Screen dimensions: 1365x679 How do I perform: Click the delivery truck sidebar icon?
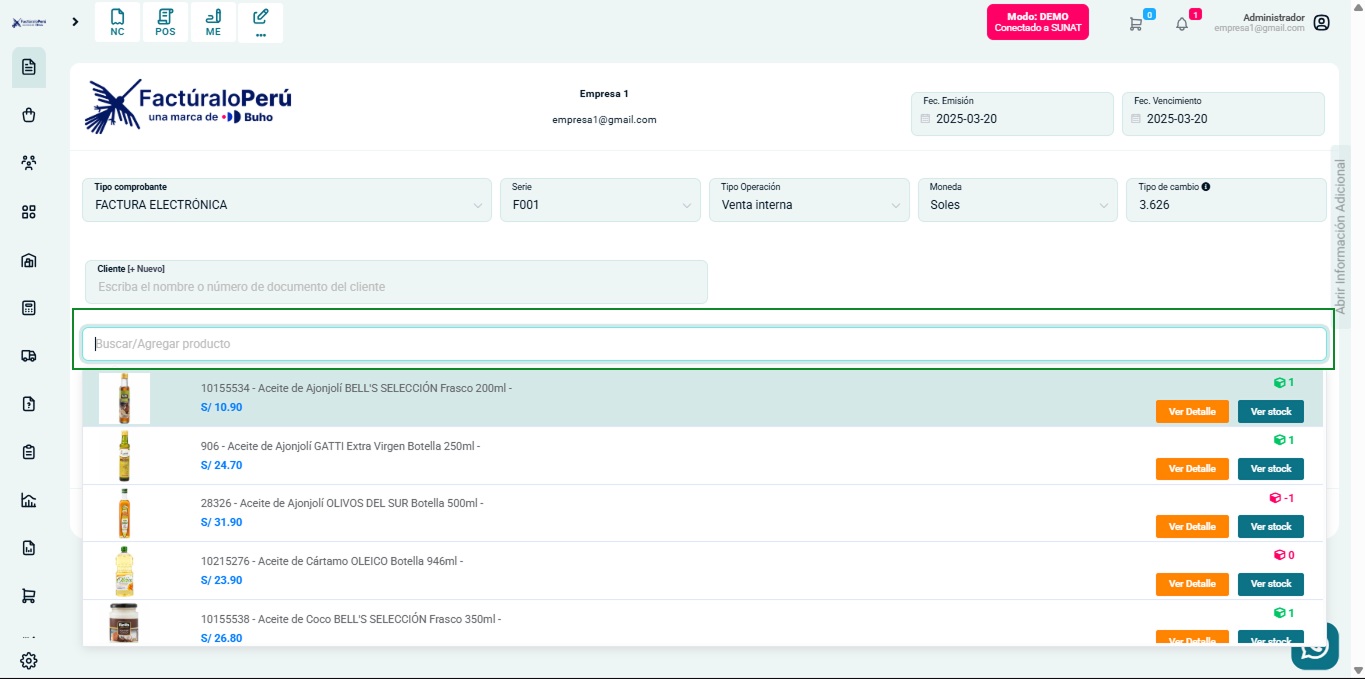[29, 355]
